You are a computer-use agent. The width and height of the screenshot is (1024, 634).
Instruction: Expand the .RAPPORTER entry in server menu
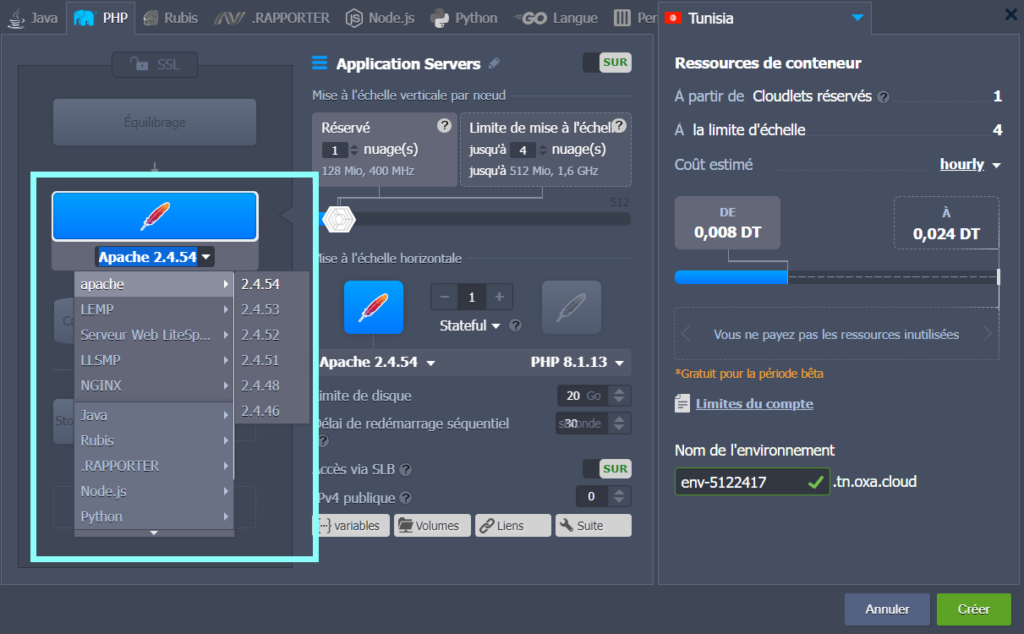154,466
